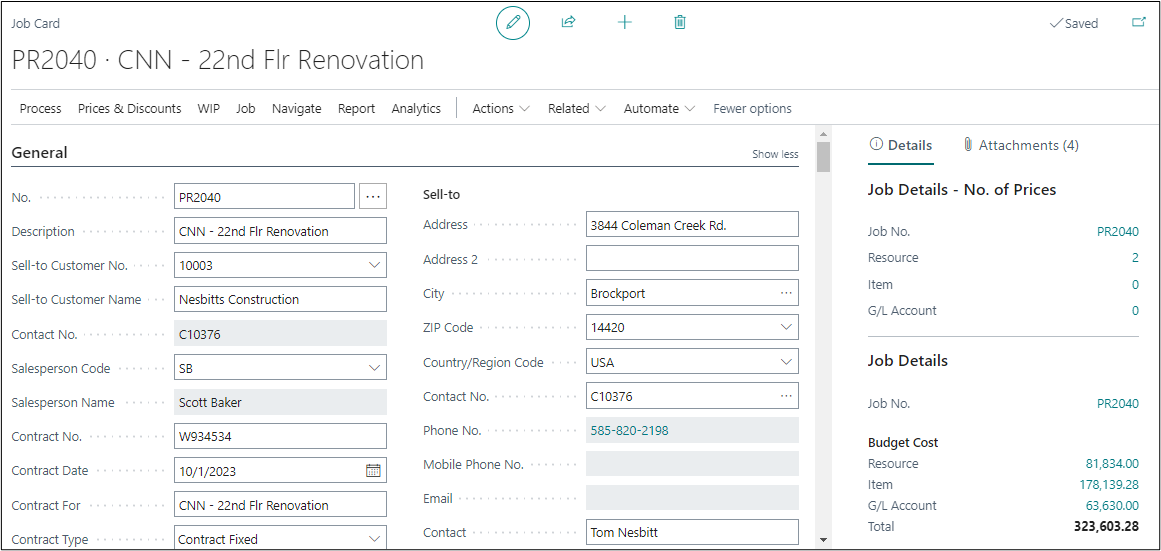Click the Description input field
1161x551 pixels.
(x=280, y=231)
